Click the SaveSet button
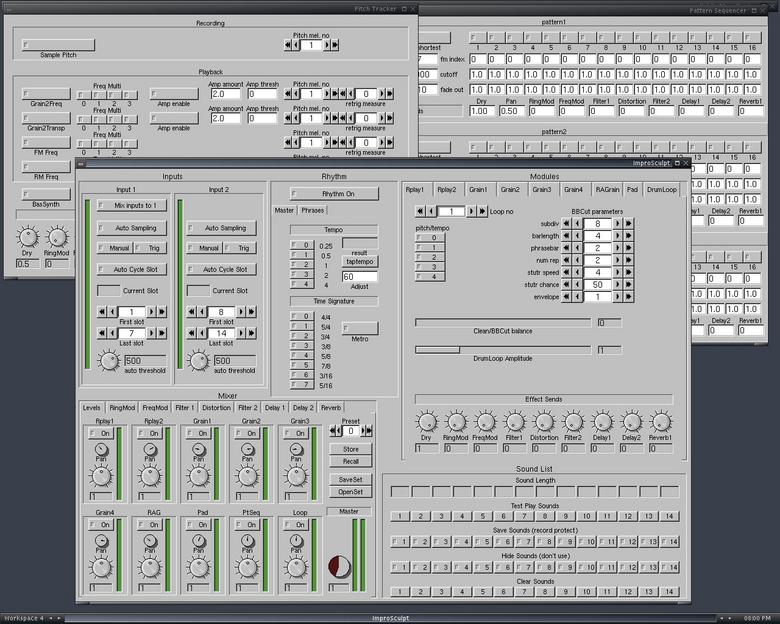The image size is (780, 624). [x=350, y=480]
